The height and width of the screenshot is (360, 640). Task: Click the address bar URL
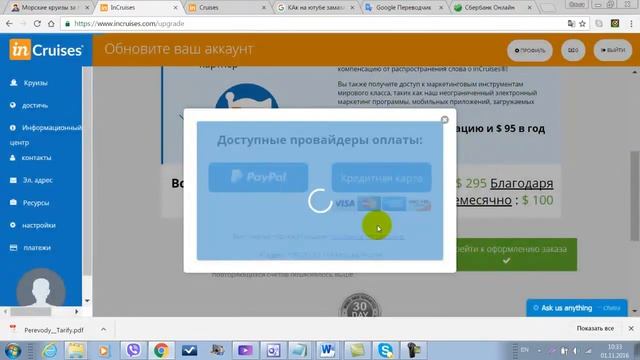pos(129,24)
